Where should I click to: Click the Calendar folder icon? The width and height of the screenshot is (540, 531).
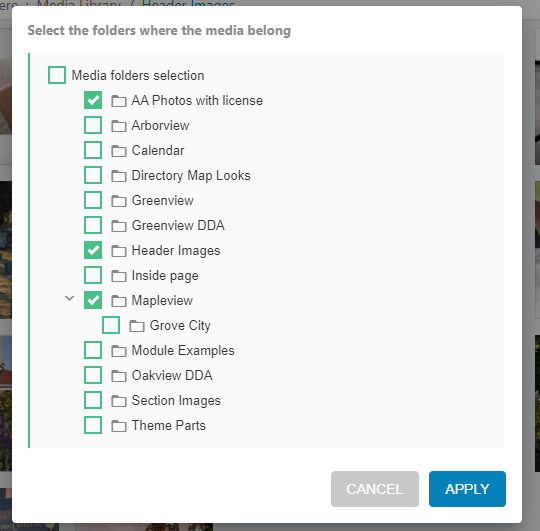click(119, 151)
